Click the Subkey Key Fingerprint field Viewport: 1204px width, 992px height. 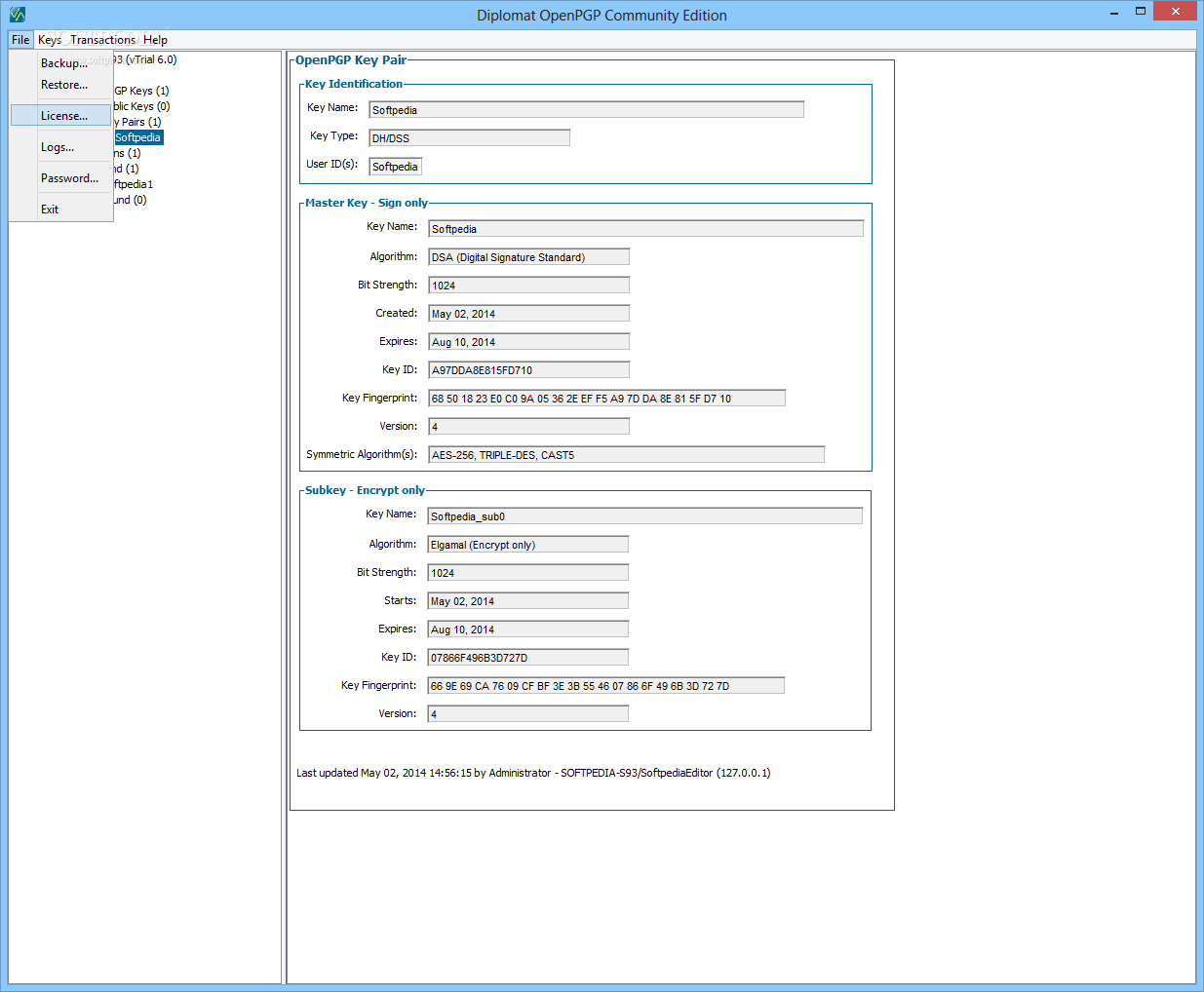[605, 686]
